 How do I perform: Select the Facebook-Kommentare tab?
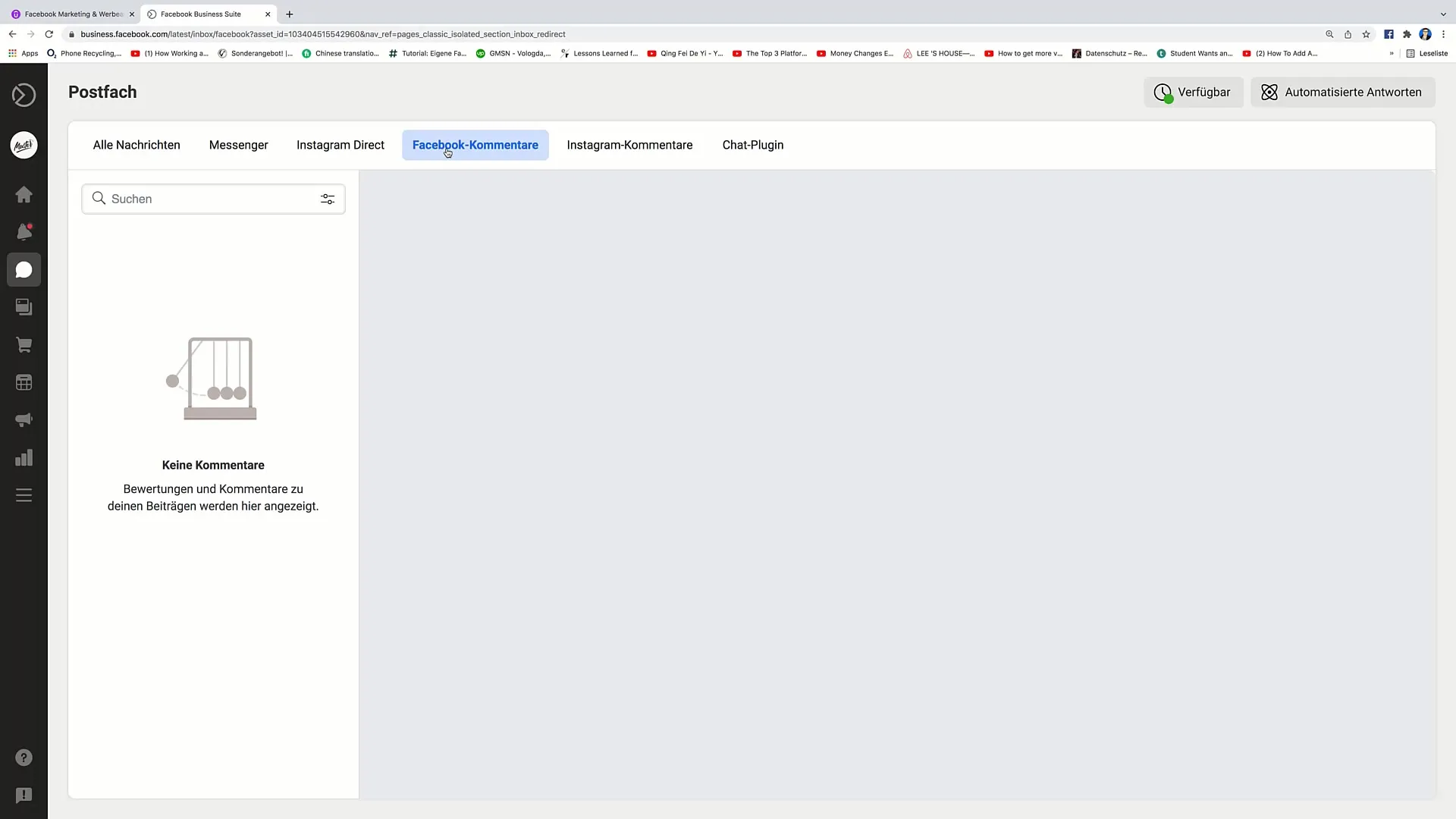click(475, 145)
